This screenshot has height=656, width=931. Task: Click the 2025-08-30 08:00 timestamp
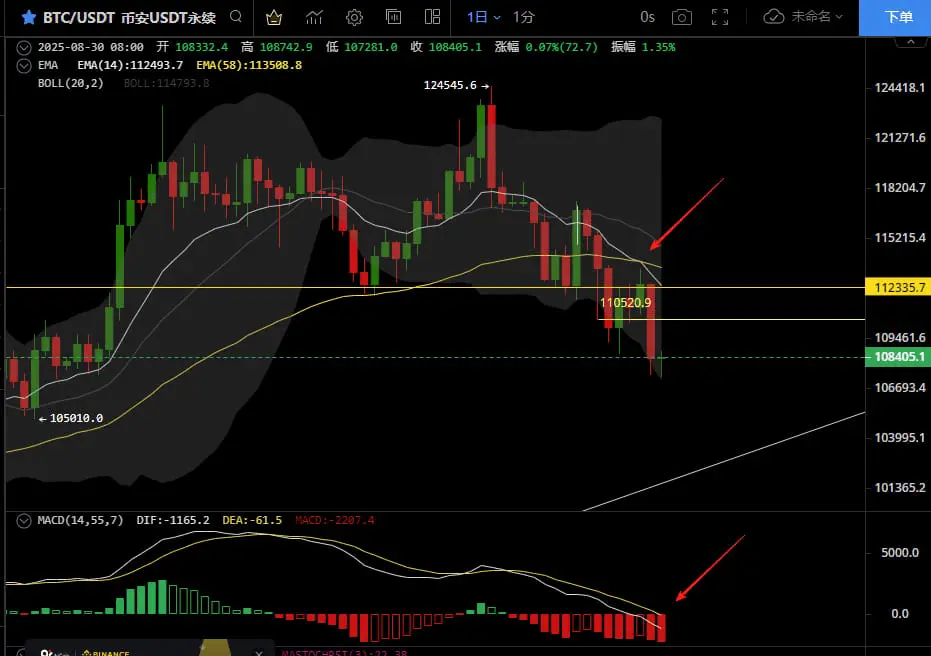click(91, 47)
